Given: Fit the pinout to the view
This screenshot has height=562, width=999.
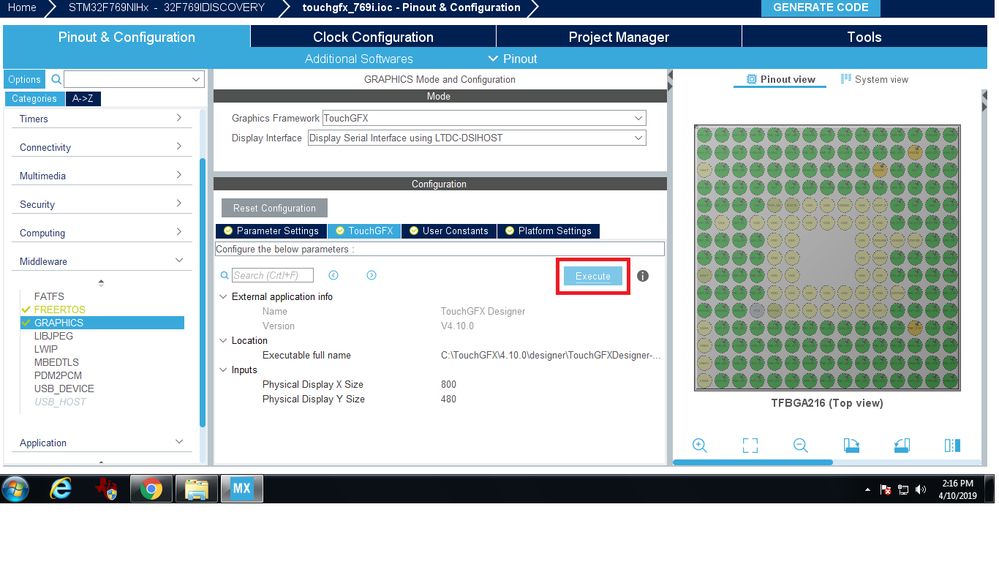Looking at the screenshot, I should tap(751, 445).
